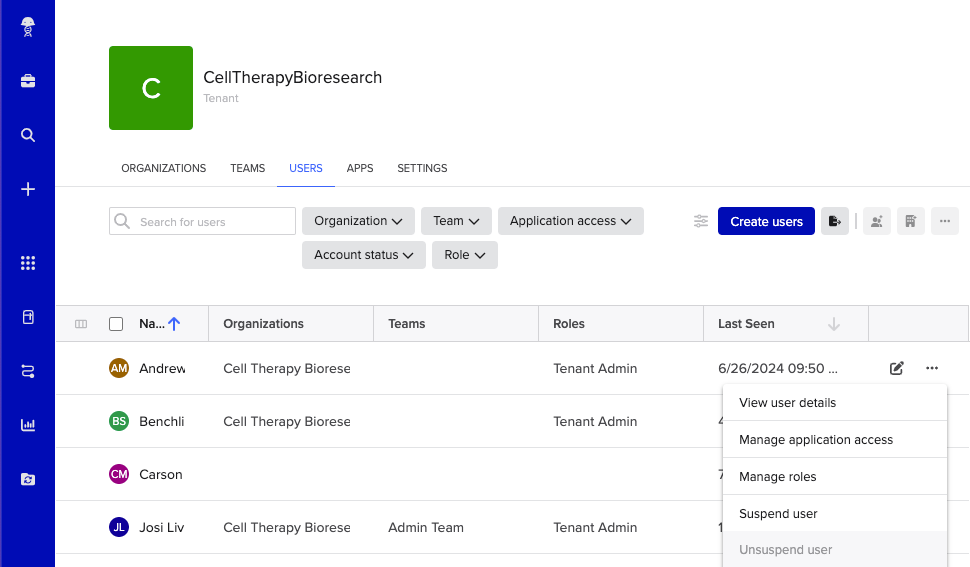Click the add to organization building icon
Screen dimensions: 970x567
tap(910, 221)
